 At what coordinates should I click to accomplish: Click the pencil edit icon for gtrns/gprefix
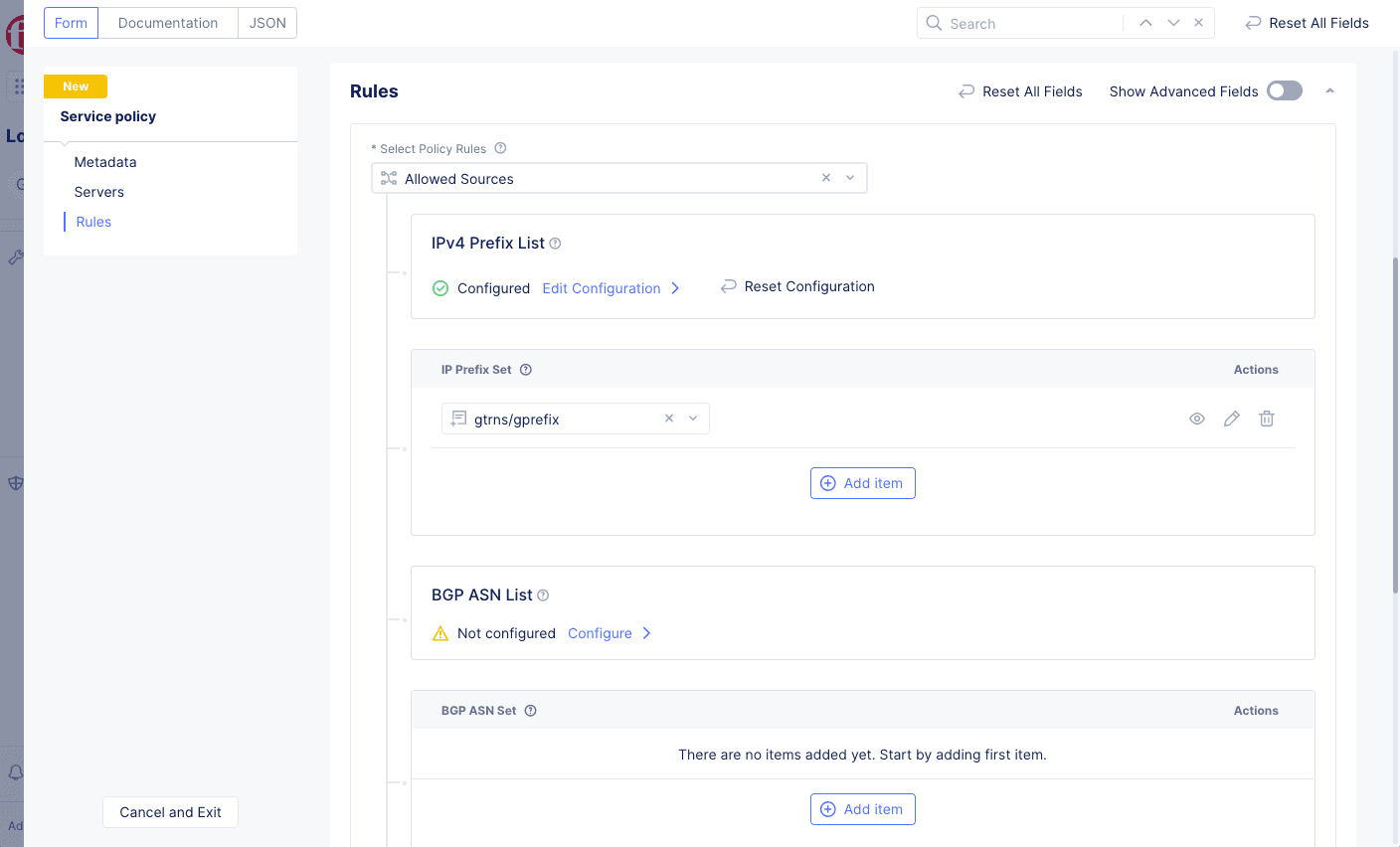(1232, 419)
